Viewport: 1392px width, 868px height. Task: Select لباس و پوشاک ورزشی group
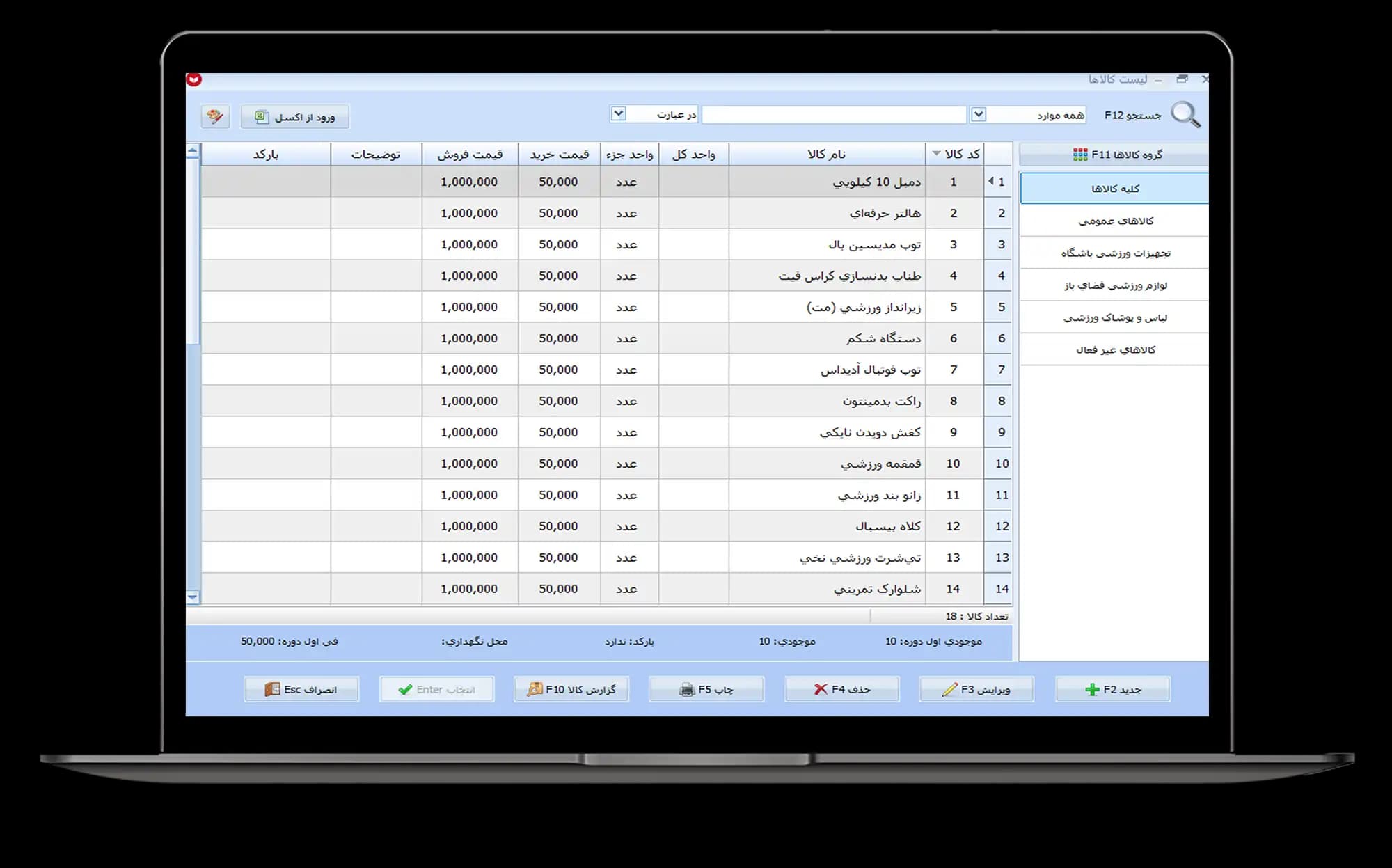coord(1114,317)
